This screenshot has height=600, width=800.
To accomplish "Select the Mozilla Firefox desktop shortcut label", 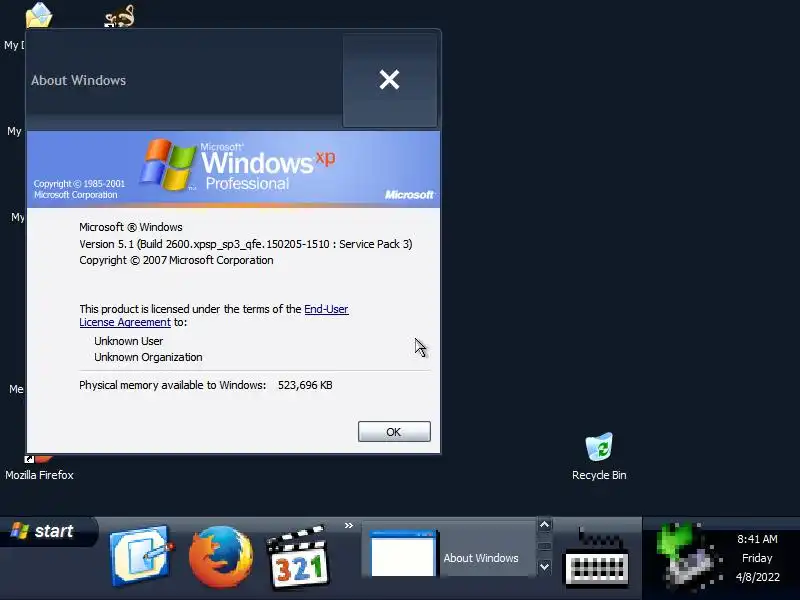I will point(39,475).
